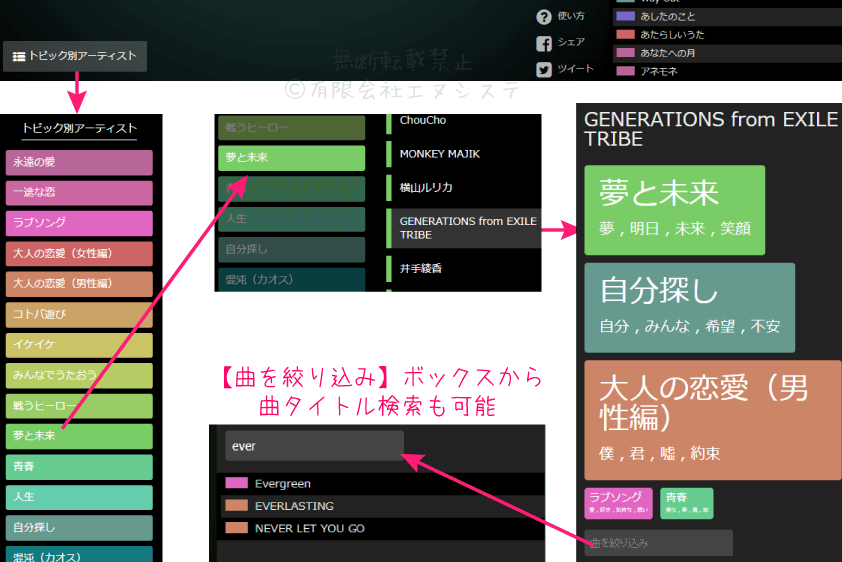
Task: Open the 使い方 help icon
Action: click(x=543, y=17)
